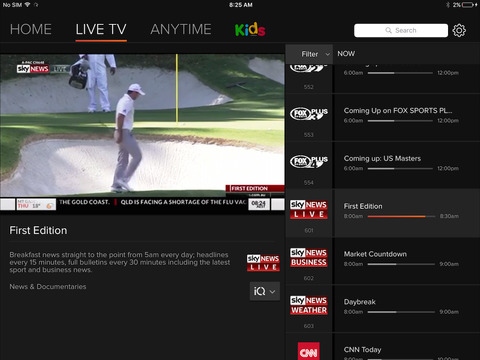480x360 pixels.
Task: Tap the Sky News Business channel logo
Action: pos(309,257)
